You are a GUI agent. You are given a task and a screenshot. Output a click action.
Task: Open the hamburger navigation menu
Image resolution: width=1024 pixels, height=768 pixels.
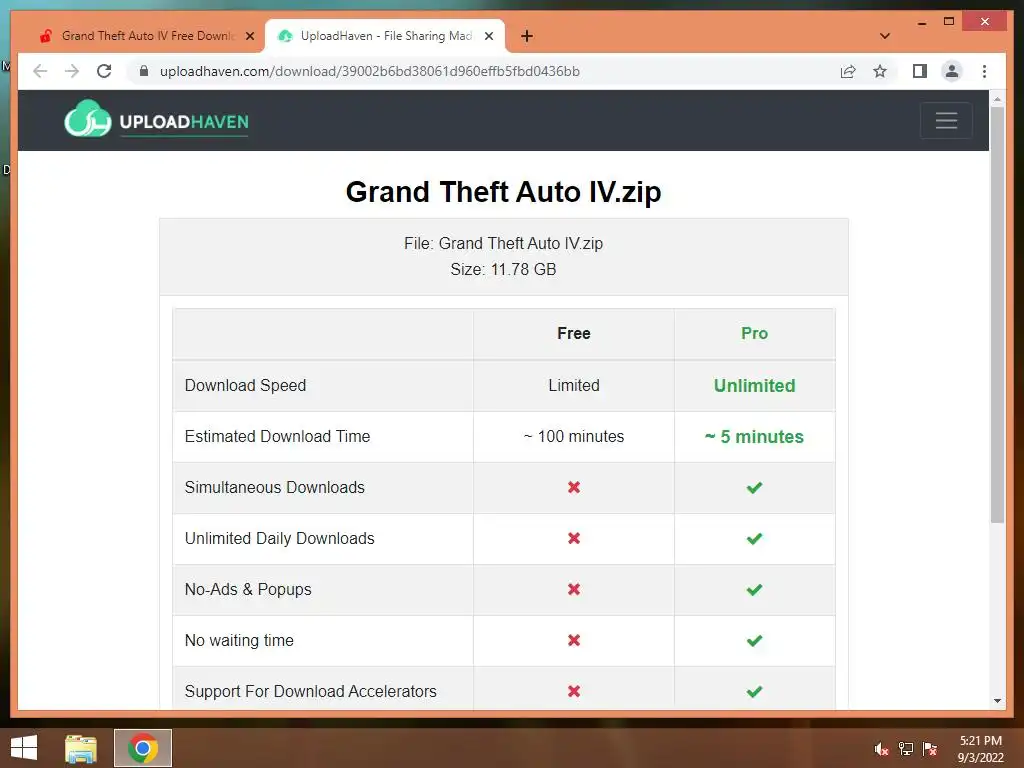946,120
